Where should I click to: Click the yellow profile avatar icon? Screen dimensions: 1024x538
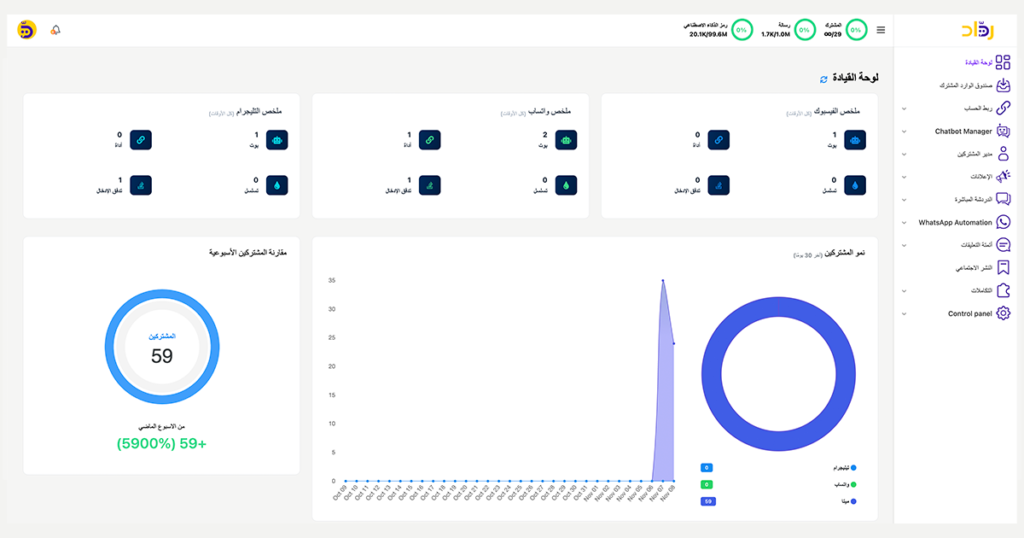tap(27, 30)
